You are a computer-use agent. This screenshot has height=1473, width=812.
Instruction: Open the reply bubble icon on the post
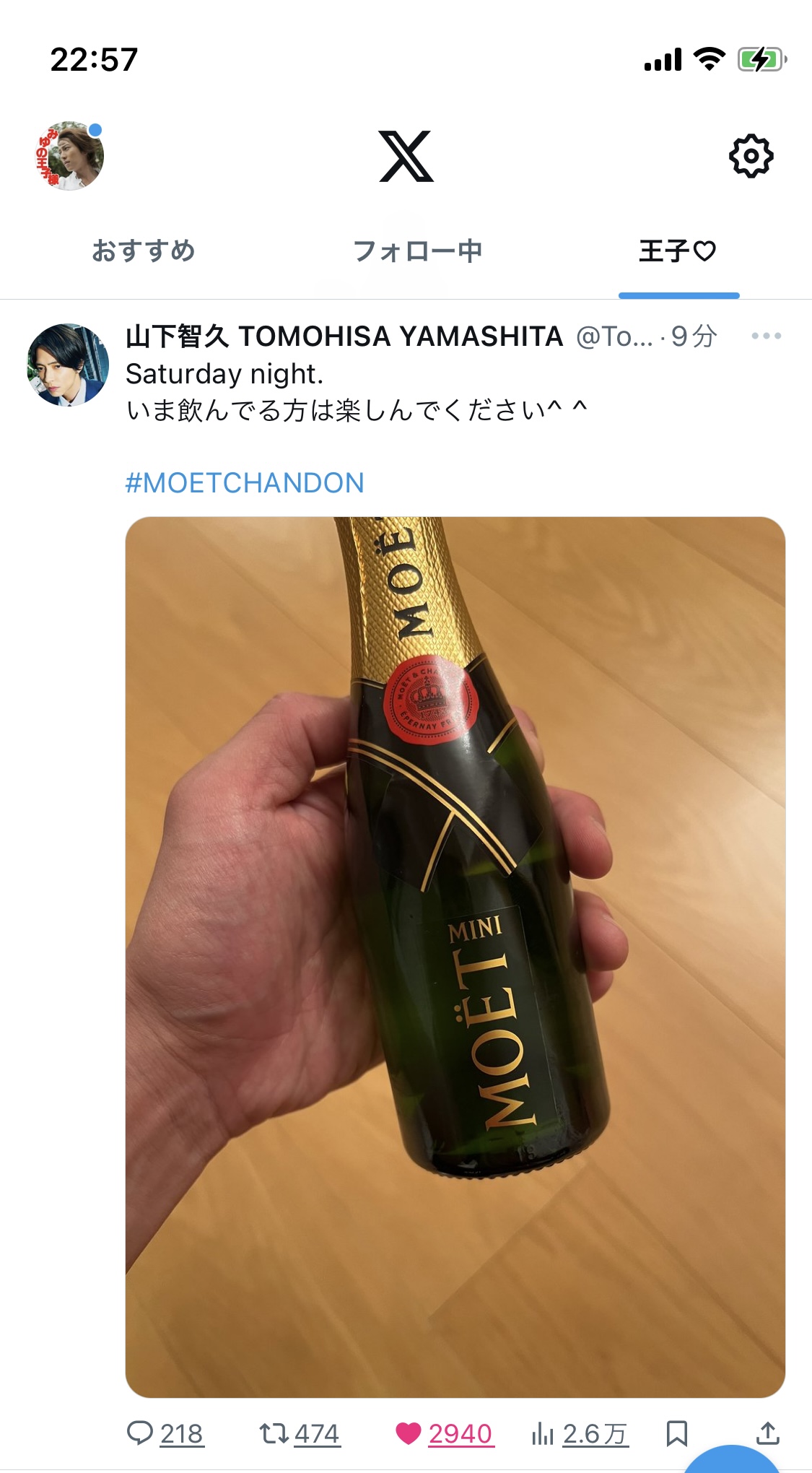tap(139, 1433)
